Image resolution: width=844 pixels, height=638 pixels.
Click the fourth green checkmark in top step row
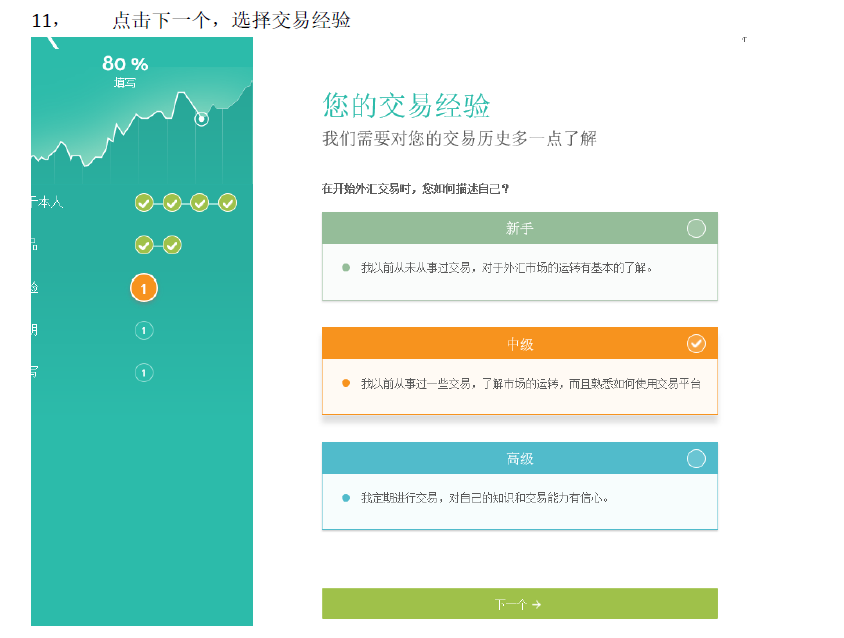(x=227, y=203)
